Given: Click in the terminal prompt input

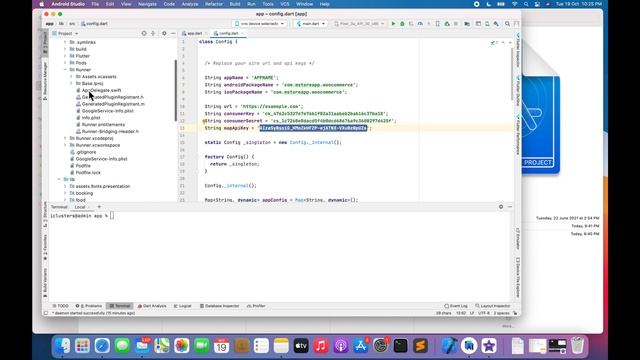Looking at the screenshot, I should pos(112,216).
